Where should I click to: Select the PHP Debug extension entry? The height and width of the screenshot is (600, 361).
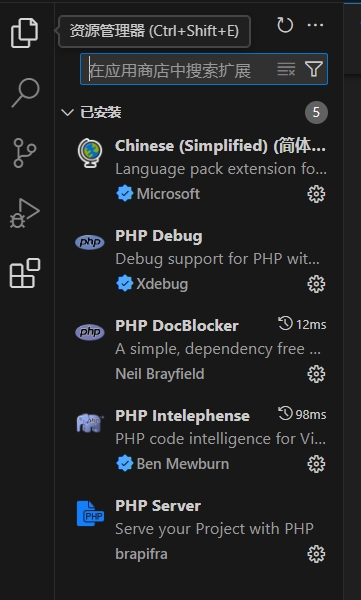pos(199,260)
